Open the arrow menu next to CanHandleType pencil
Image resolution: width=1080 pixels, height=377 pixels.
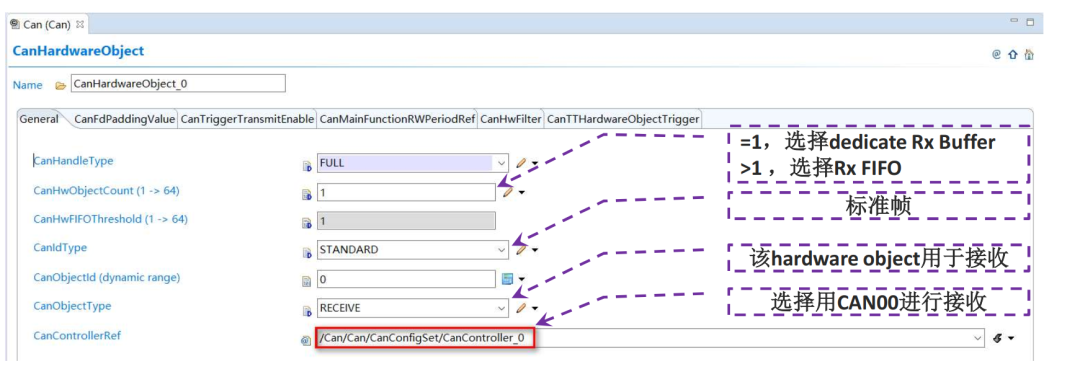(x=534, y=164)
